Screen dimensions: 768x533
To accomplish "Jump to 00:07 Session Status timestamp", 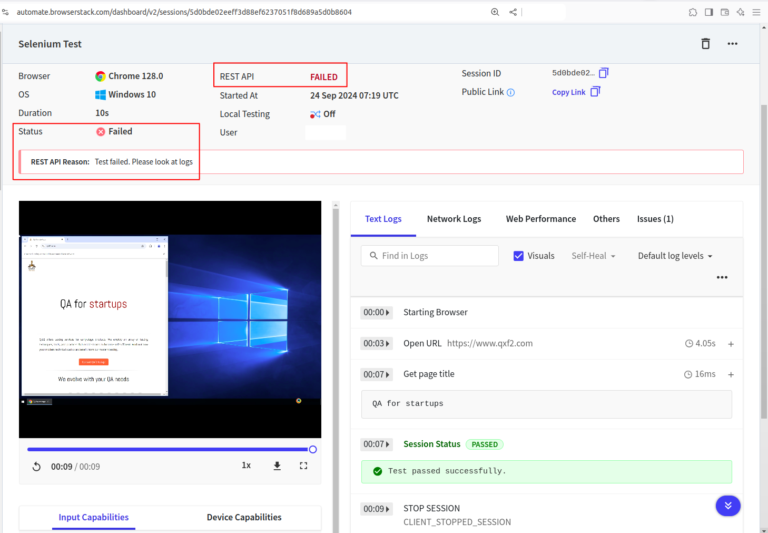I will pyautogui.click(x=376, y=444).
